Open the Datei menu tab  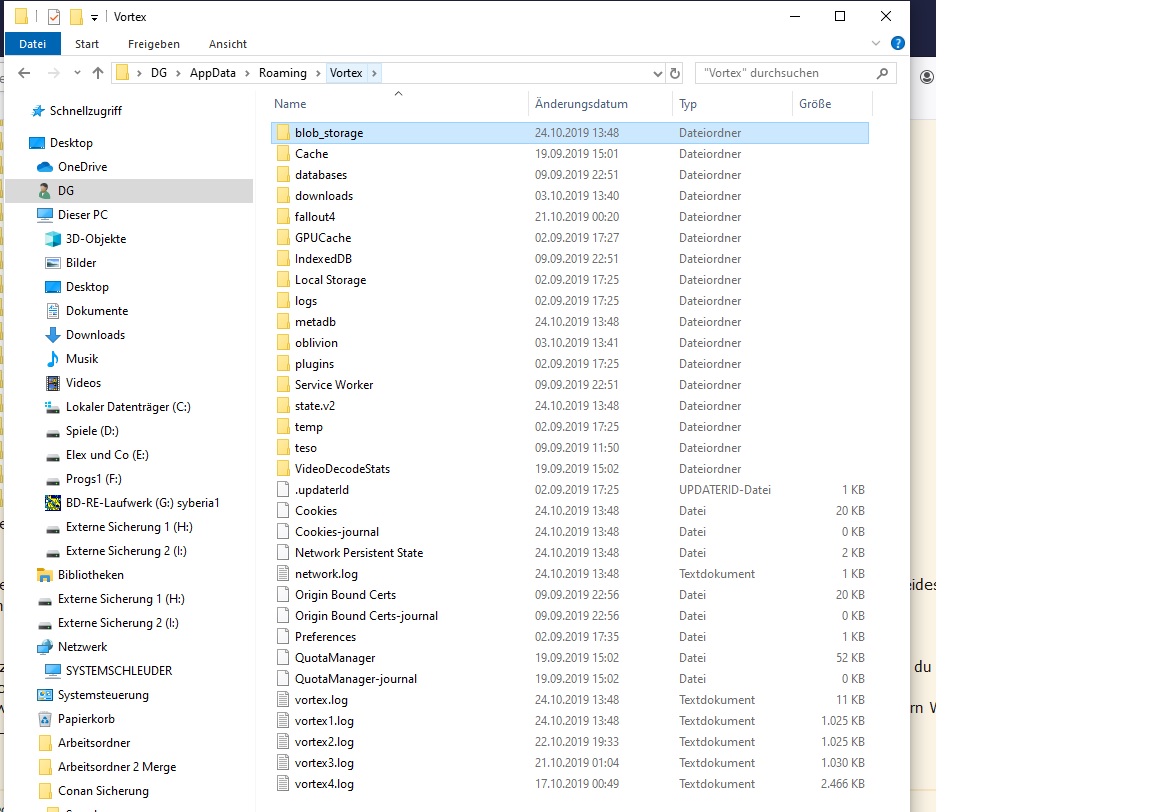[33, 44]
